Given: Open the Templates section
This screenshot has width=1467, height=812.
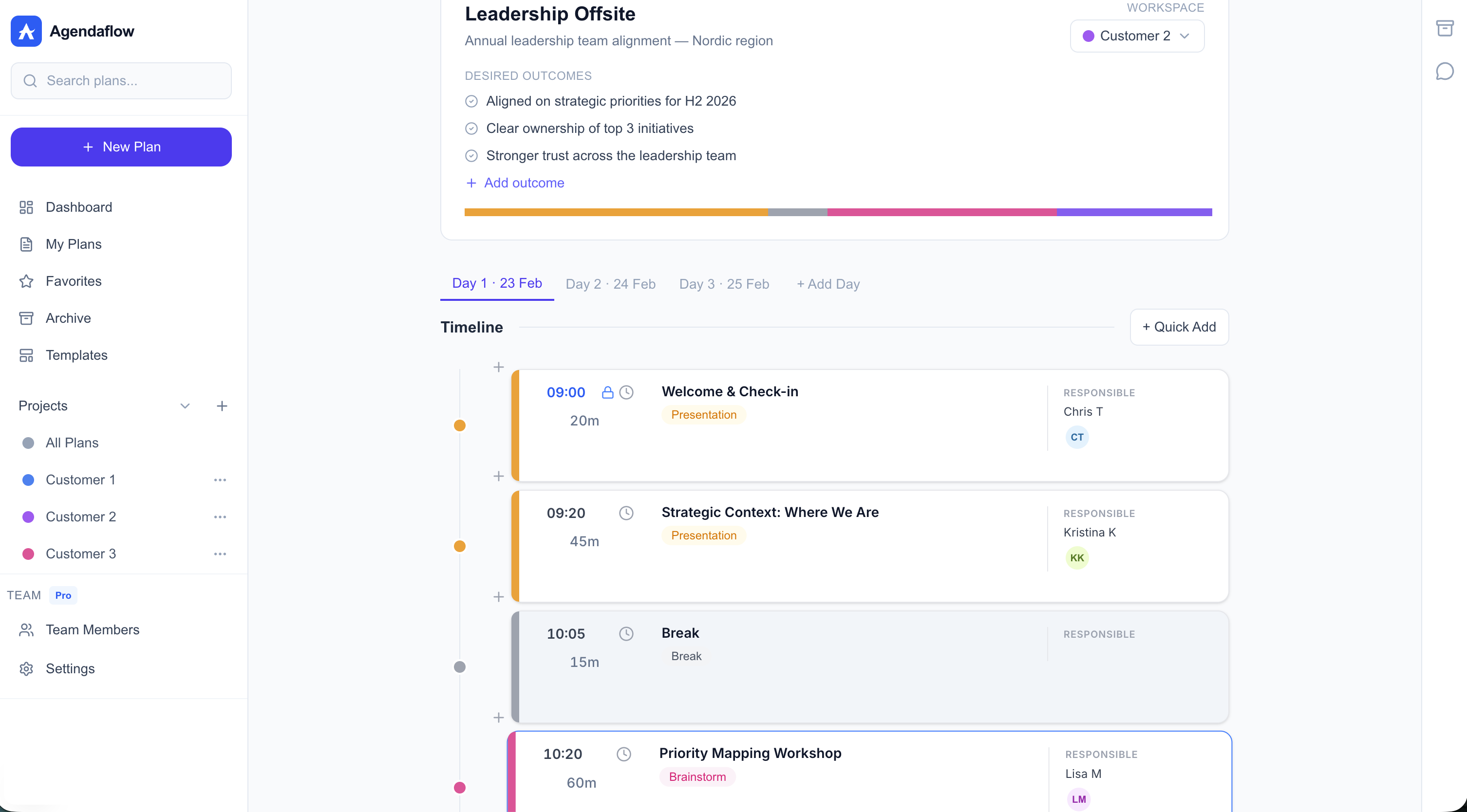Looking at the screenshot, I should click(x=76, y=355).
